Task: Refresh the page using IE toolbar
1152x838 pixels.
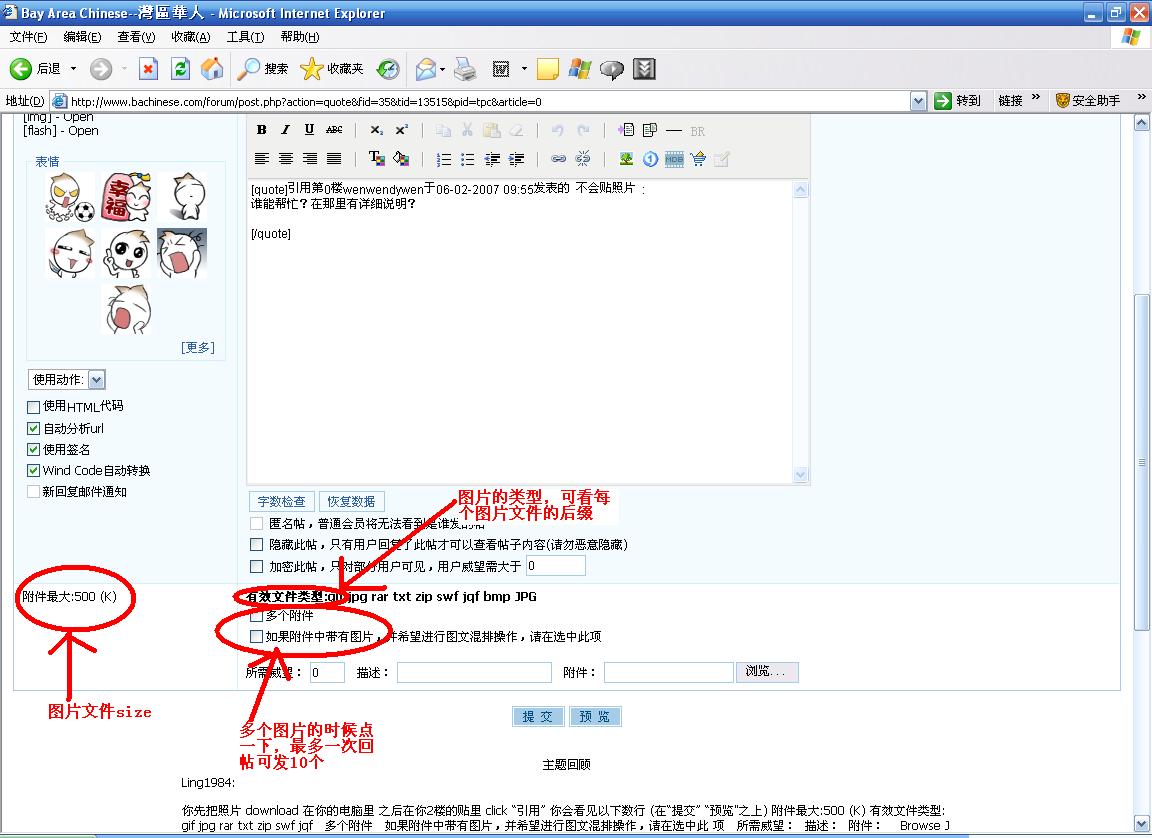Action: [180, 68]
